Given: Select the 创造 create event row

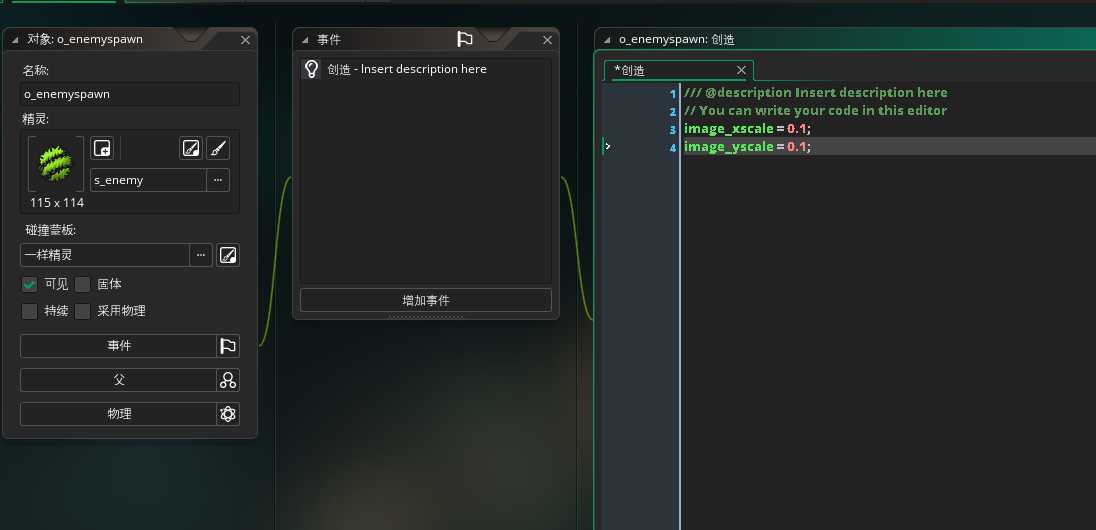Looking at the screenshot, I should (x=426, y=69).
